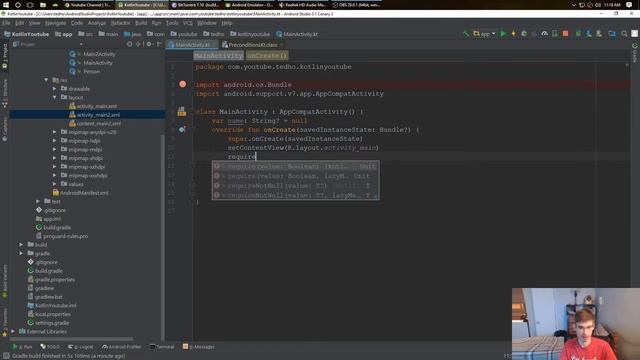Open the Messages tool window button
Screen dimensions: 640x360
[x=199, y=347]
